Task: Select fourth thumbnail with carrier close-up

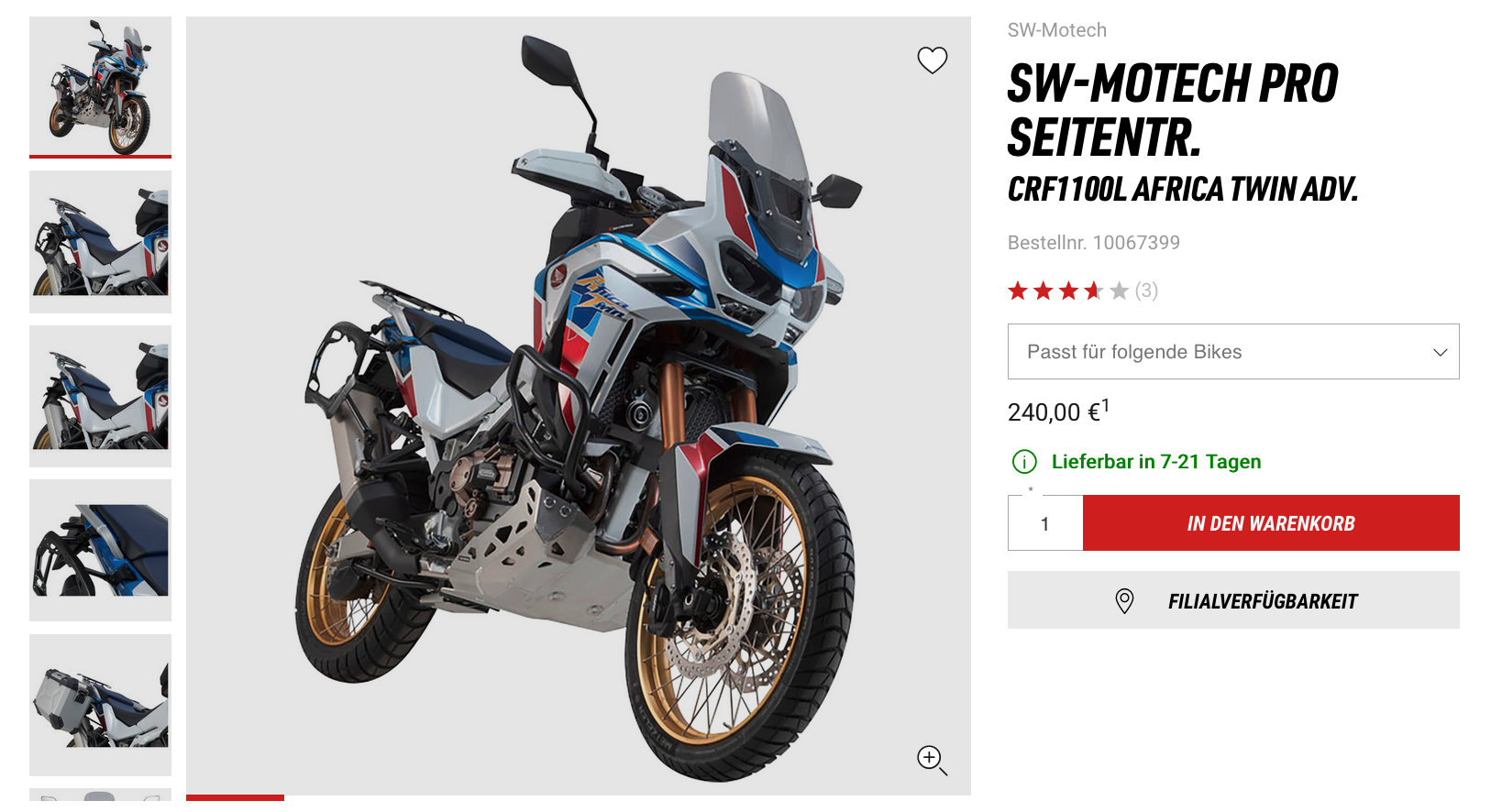Action: coord(100,551)
